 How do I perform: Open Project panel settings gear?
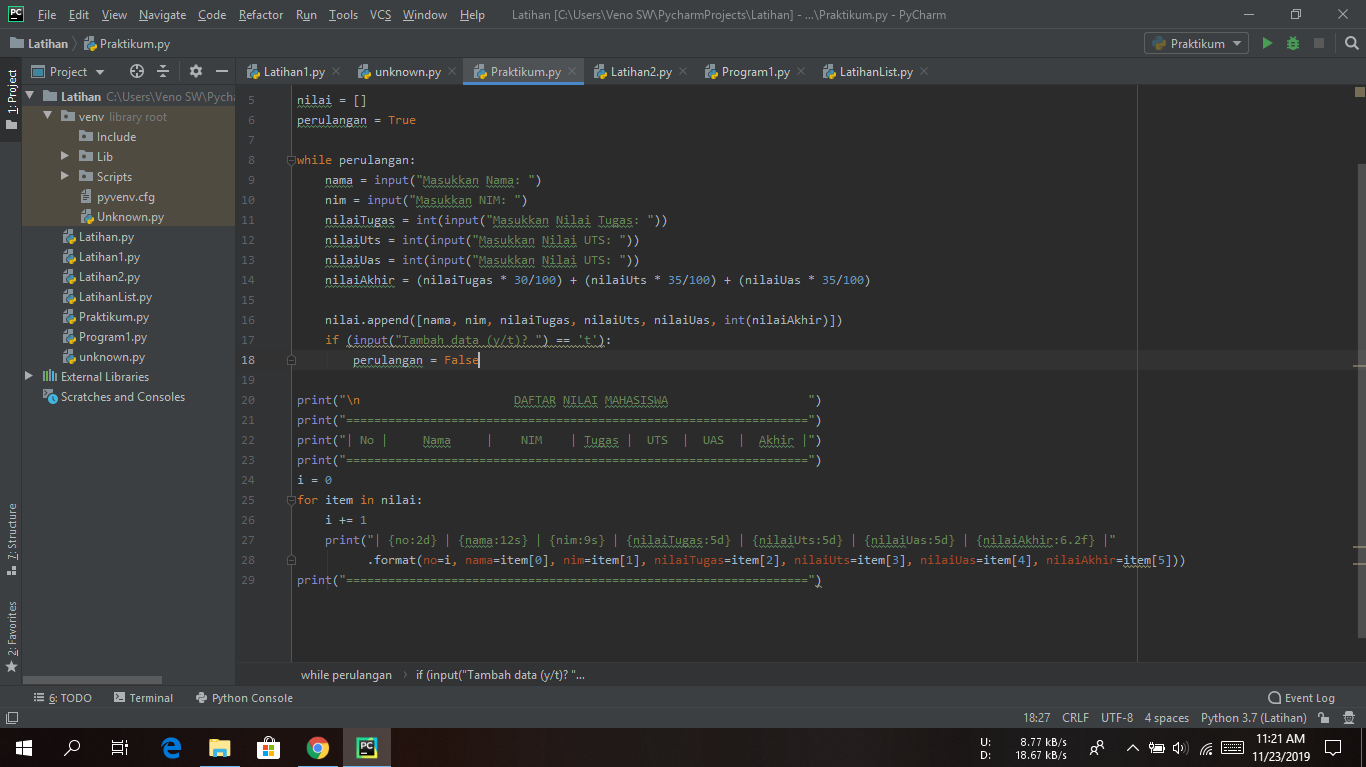tap(195, 72)
